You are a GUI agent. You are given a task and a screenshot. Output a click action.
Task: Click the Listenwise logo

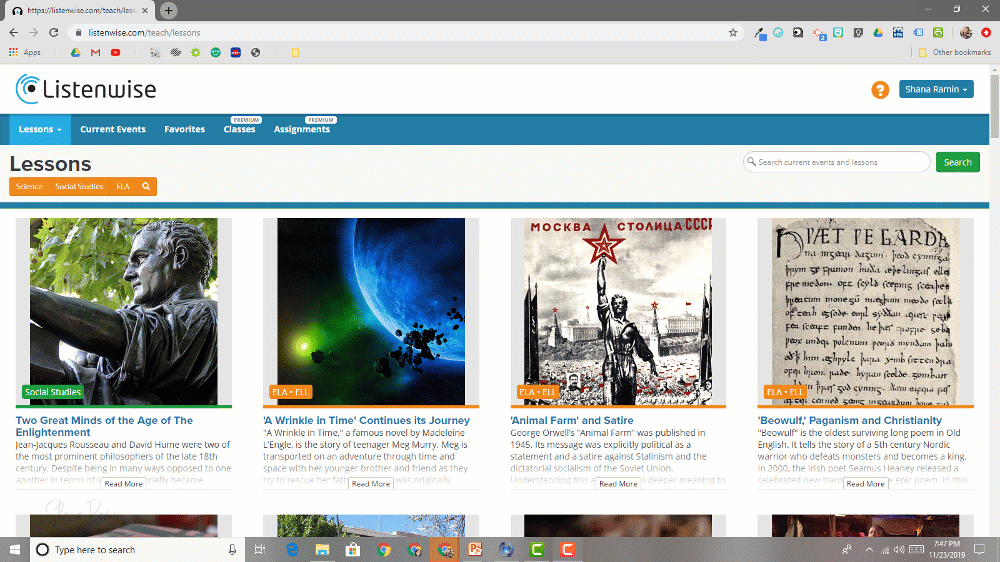pos(86,89)
